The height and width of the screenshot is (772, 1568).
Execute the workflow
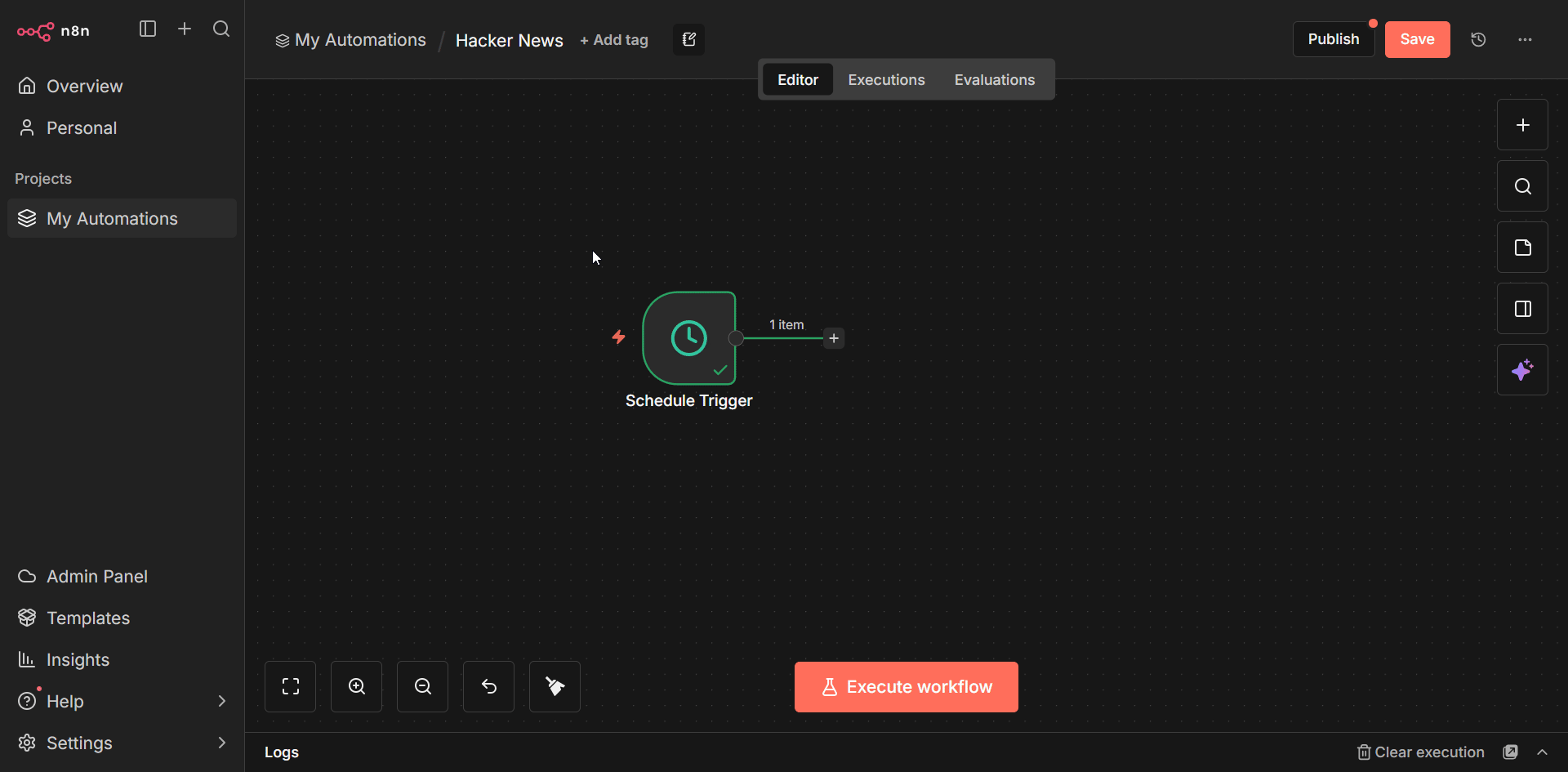point(906,687)
